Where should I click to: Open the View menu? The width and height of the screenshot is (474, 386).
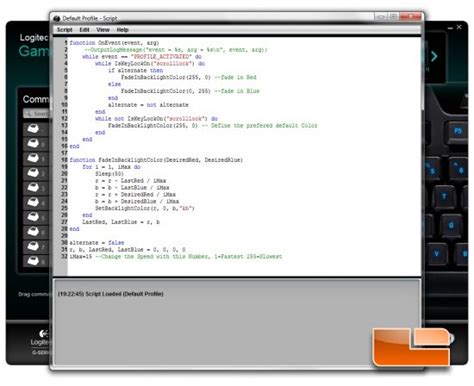point(103,30)
